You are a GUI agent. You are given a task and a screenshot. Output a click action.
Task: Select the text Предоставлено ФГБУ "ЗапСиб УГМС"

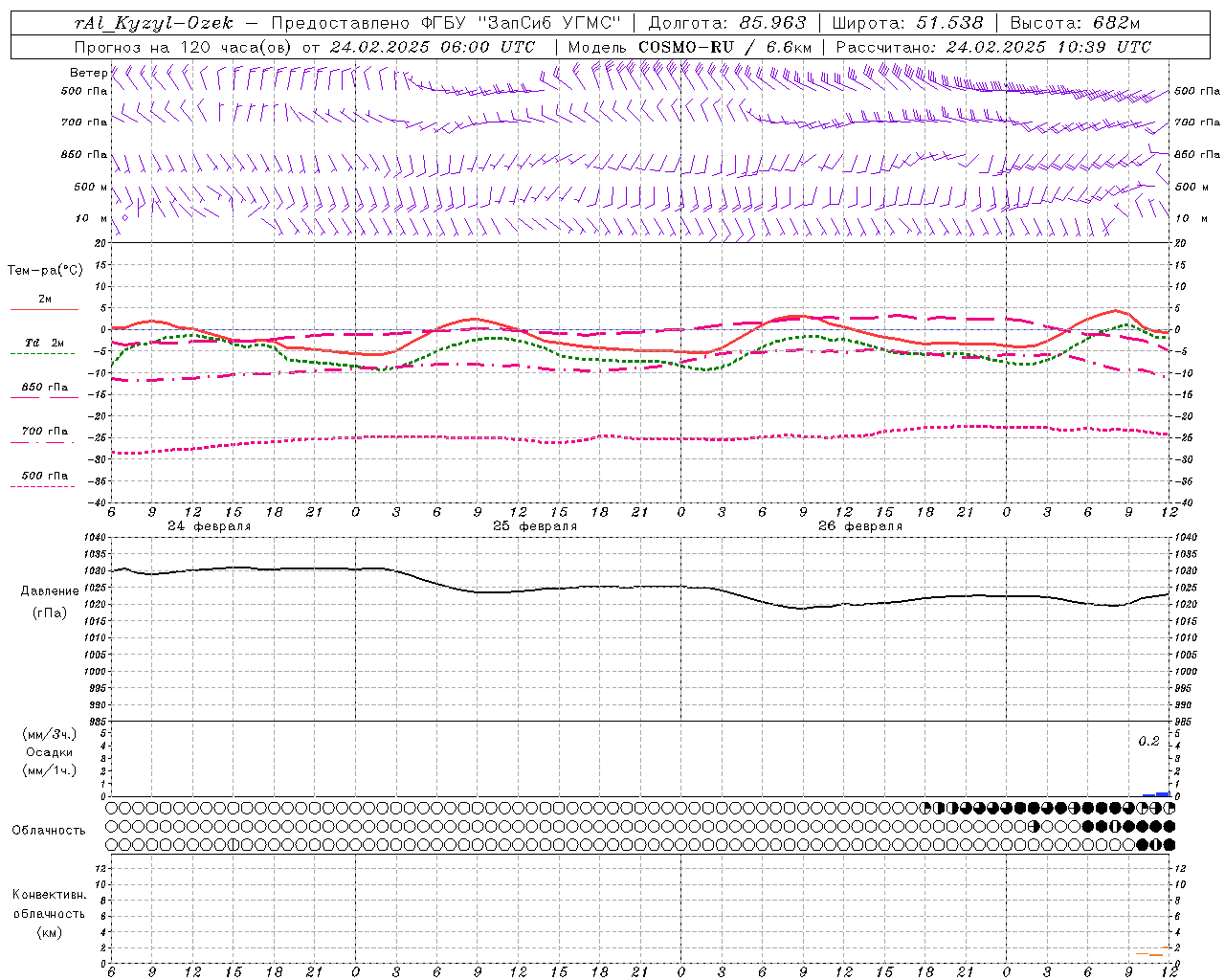pos(447,23)
